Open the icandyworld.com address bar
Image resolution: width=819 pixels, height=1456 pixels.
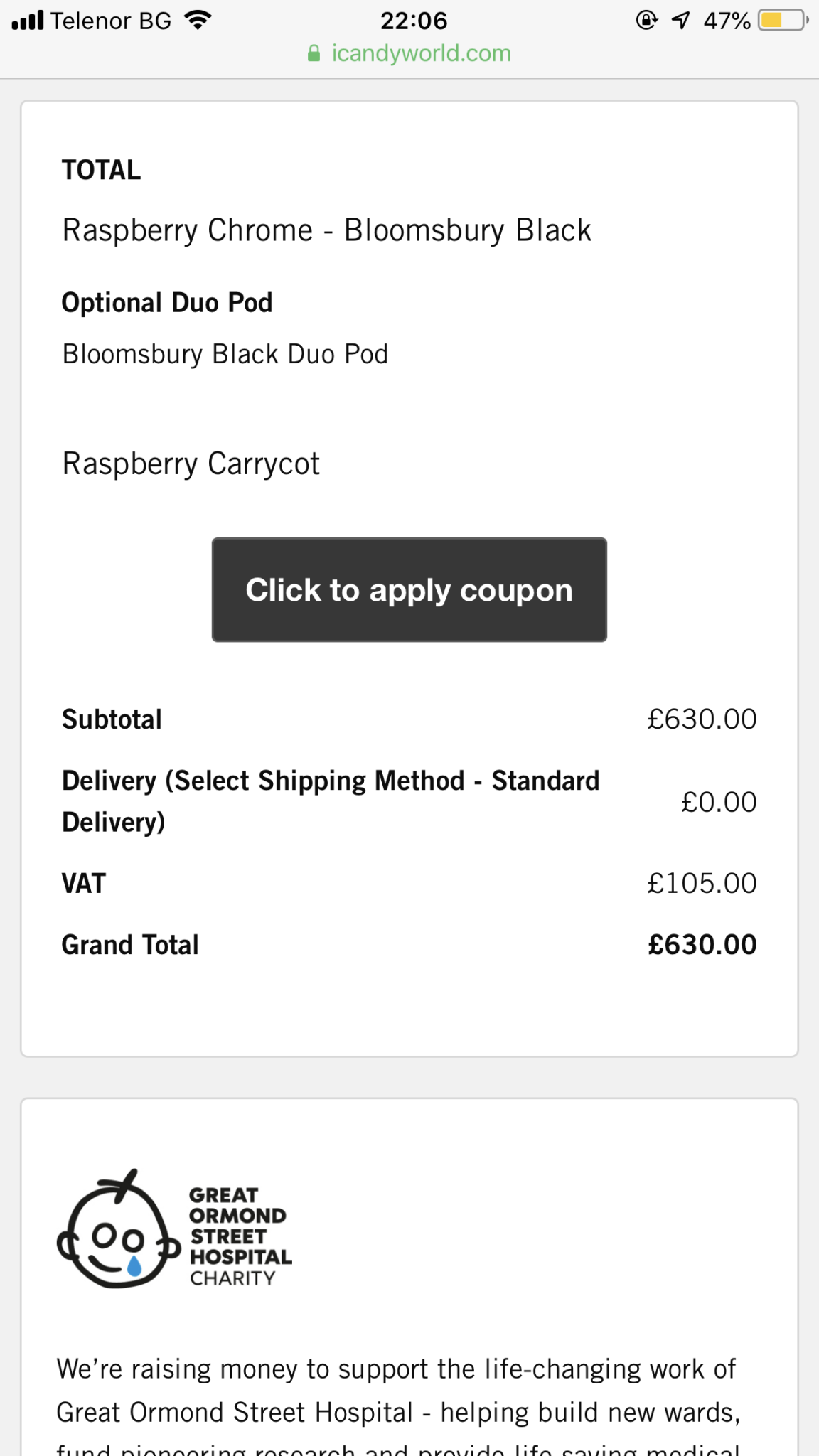click(x=421, y=54)
